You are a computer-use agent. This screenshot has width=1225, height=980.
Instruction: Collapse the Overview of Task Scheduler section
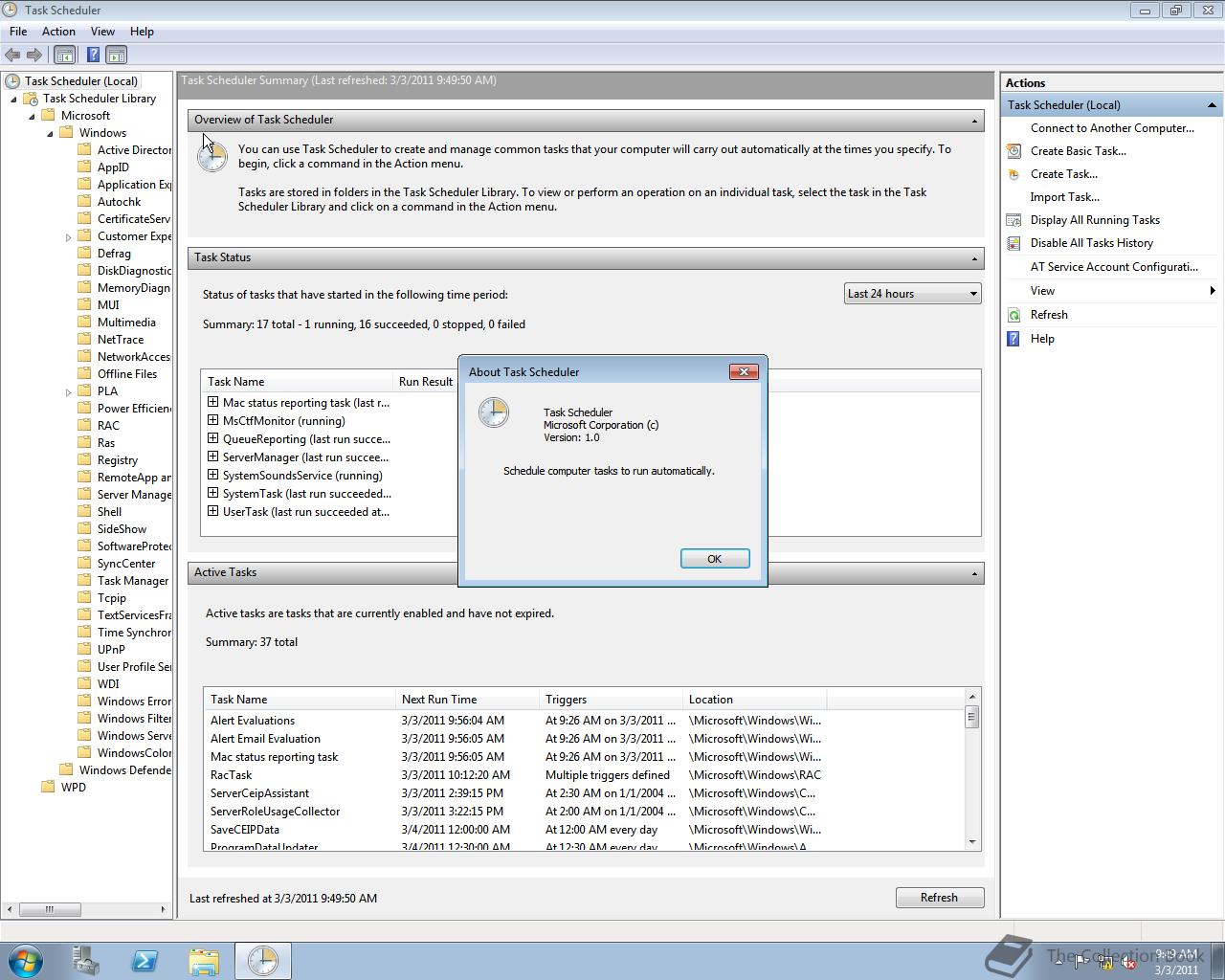pyautogui.click(x=974, y=121)
